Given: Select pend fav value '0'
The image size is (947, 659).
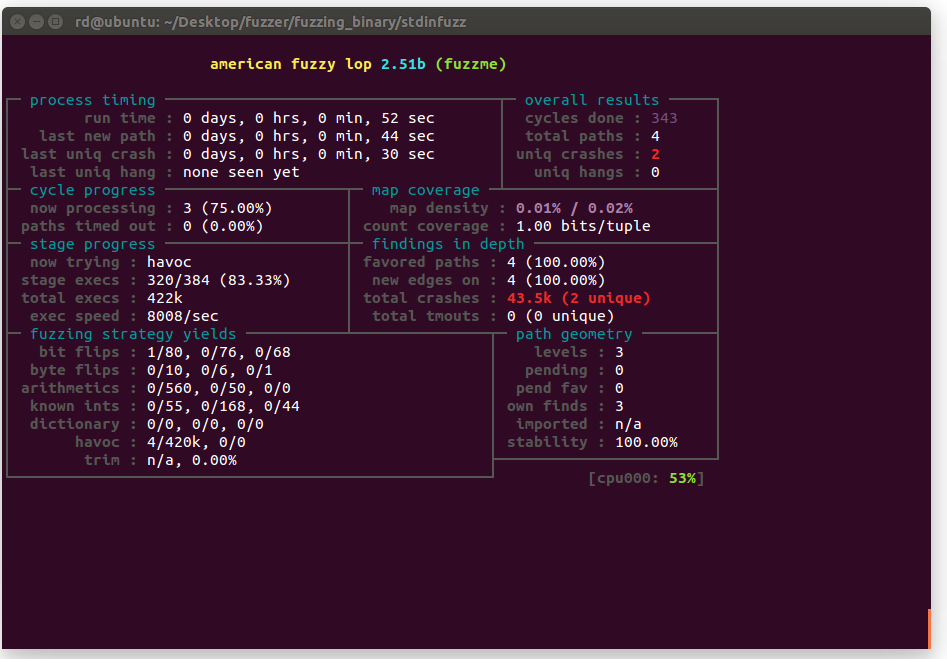Looking at the screenshot, I should (x=619, y=388).
